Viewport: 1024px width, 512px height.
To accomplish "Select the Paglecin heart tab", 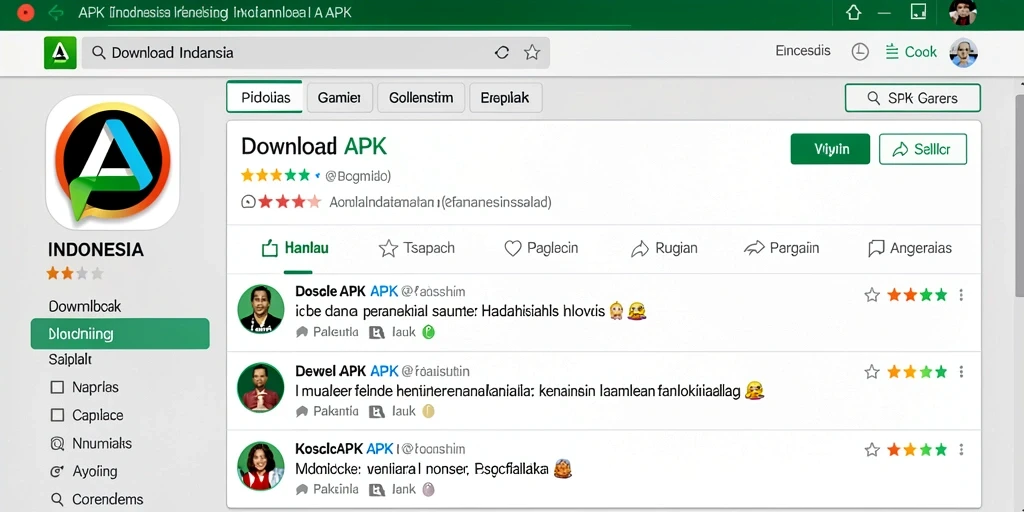I will pyautogui.click(x=541, y=248).
